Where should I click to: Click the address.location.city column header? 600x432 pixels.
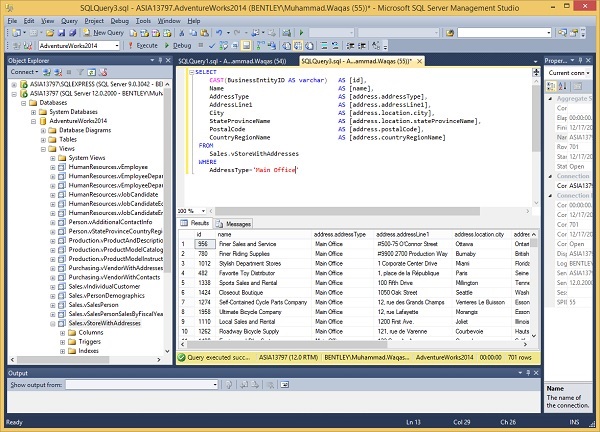(480, 233)
